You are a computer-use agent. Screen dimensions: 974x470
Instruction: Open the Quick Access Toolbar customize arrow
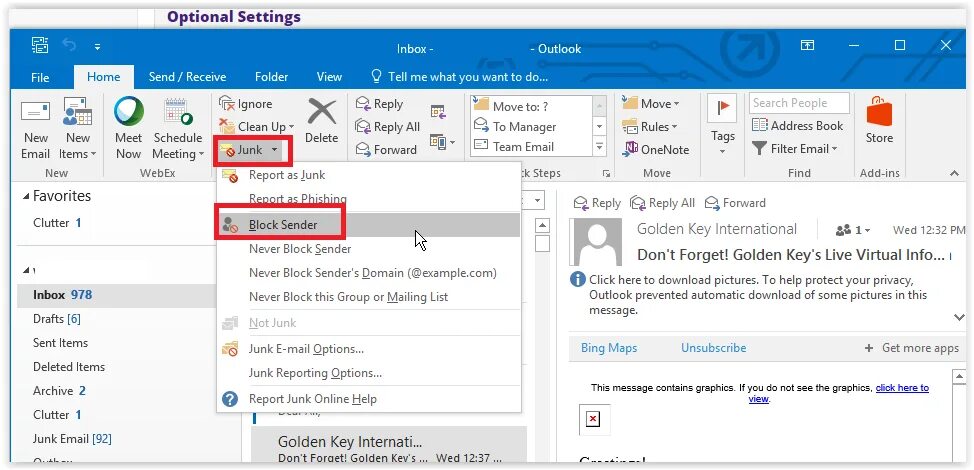[98, 47]
